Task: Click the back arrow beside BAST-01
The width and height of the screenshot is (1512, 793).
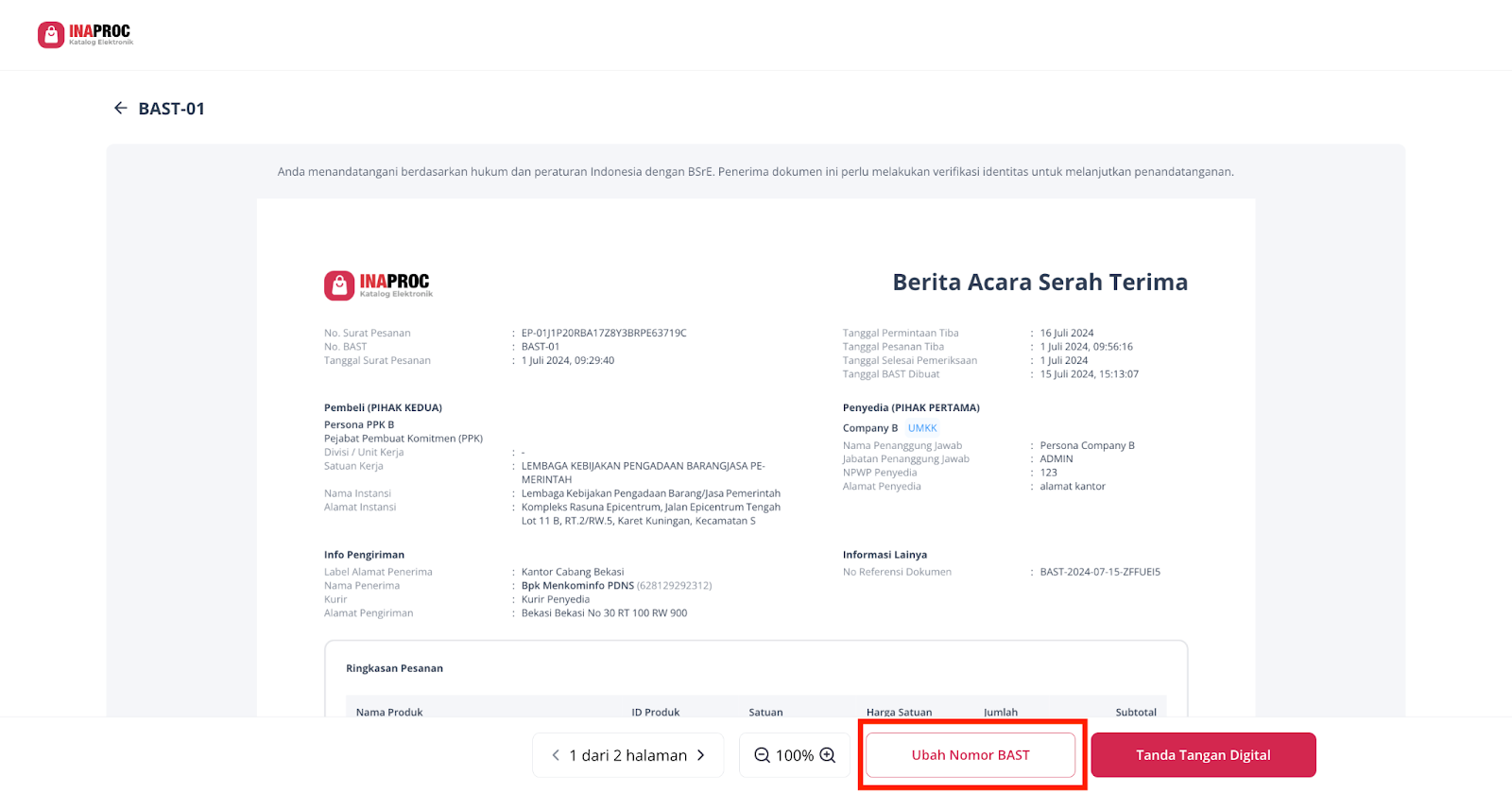Action: [121, 109]
